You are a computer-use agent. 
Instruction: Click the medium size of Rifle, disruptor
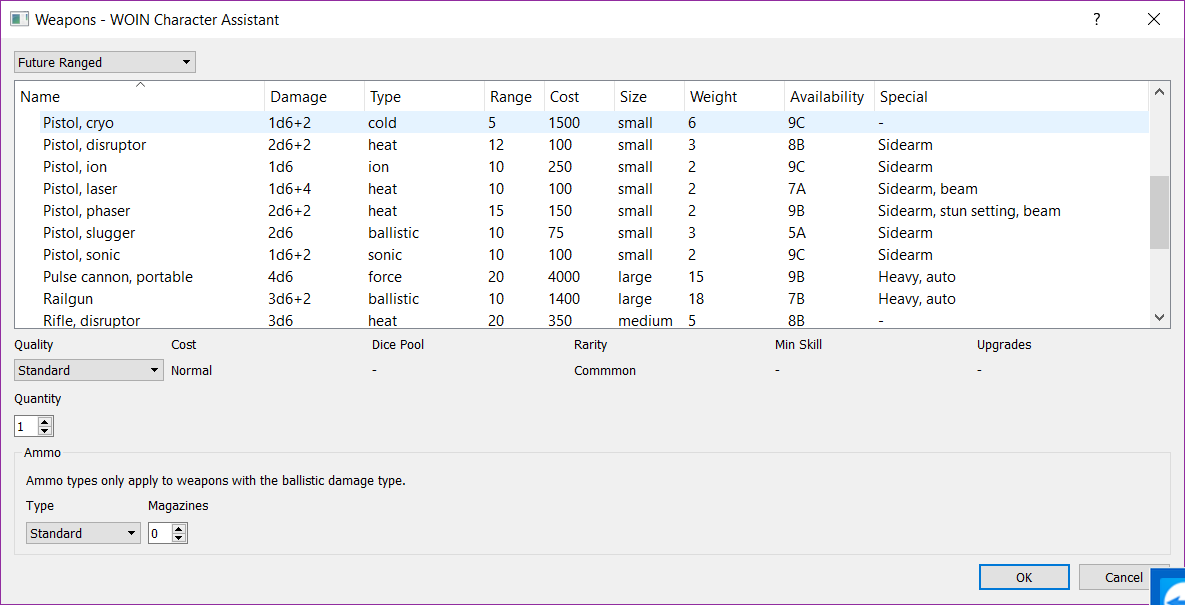645,321
